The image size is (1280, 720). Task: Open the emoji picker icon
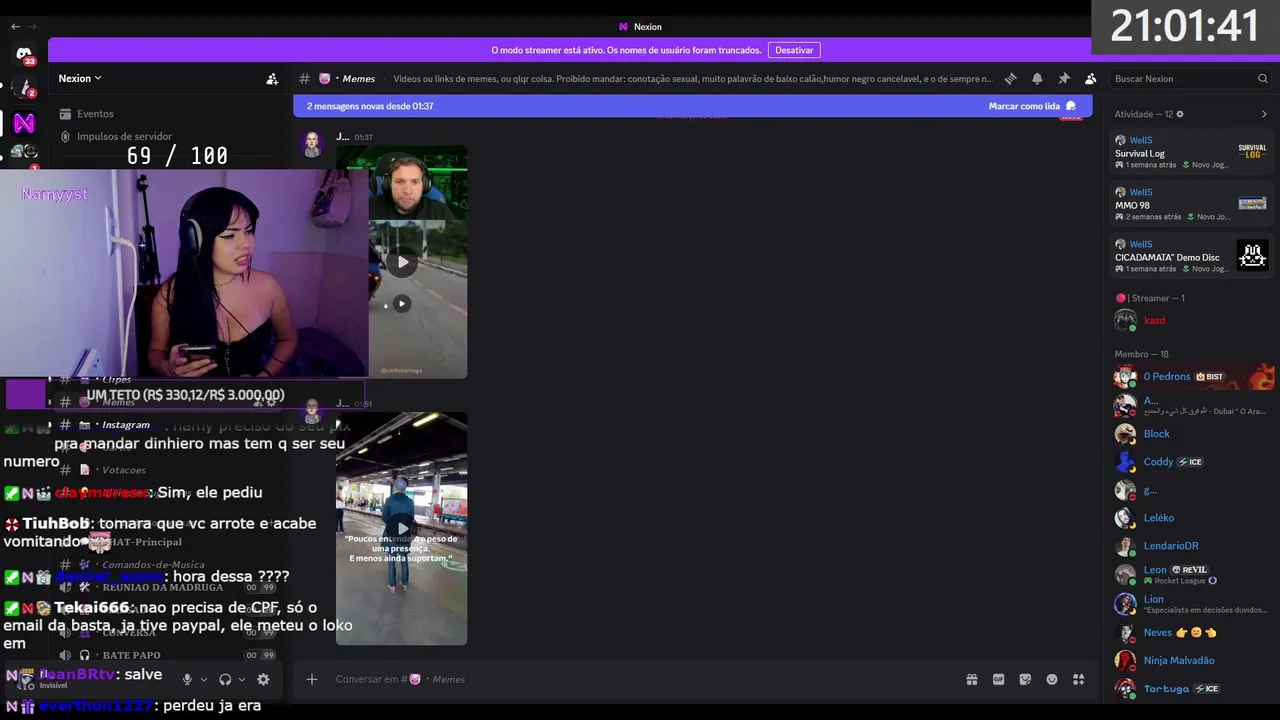click(x=1052, y=679)
